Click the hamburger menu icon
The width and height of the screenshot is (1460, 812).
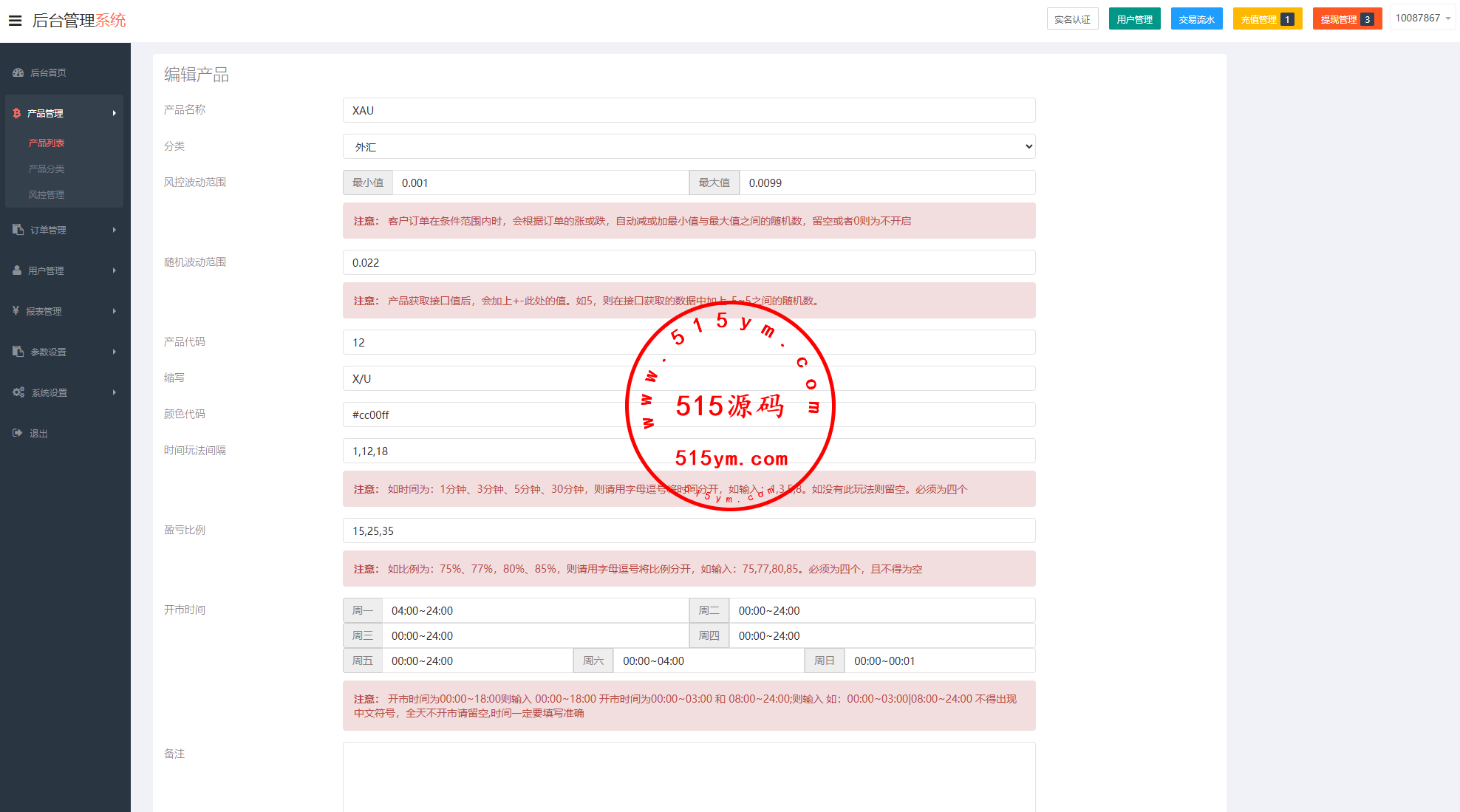15,21
